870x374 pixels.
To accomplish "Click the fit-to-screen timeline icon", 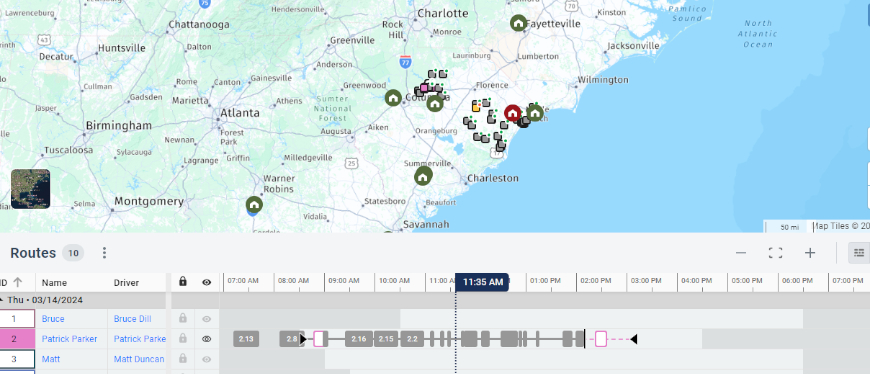I will pyautogui.click(x=775, y=253).
